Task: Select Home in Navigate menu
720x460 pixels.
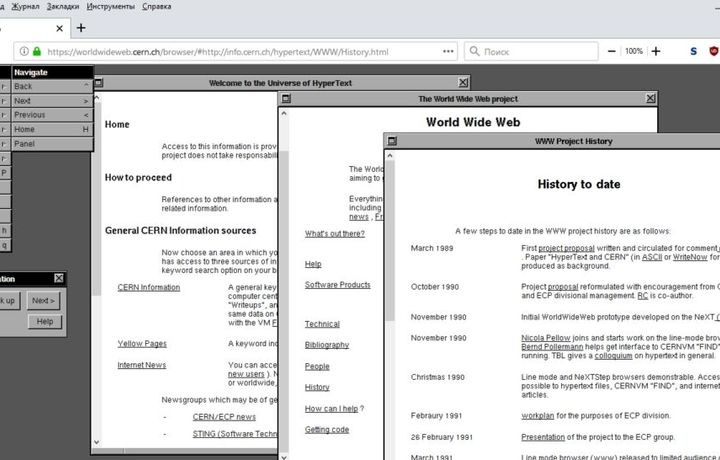Action: click(52, 129)
